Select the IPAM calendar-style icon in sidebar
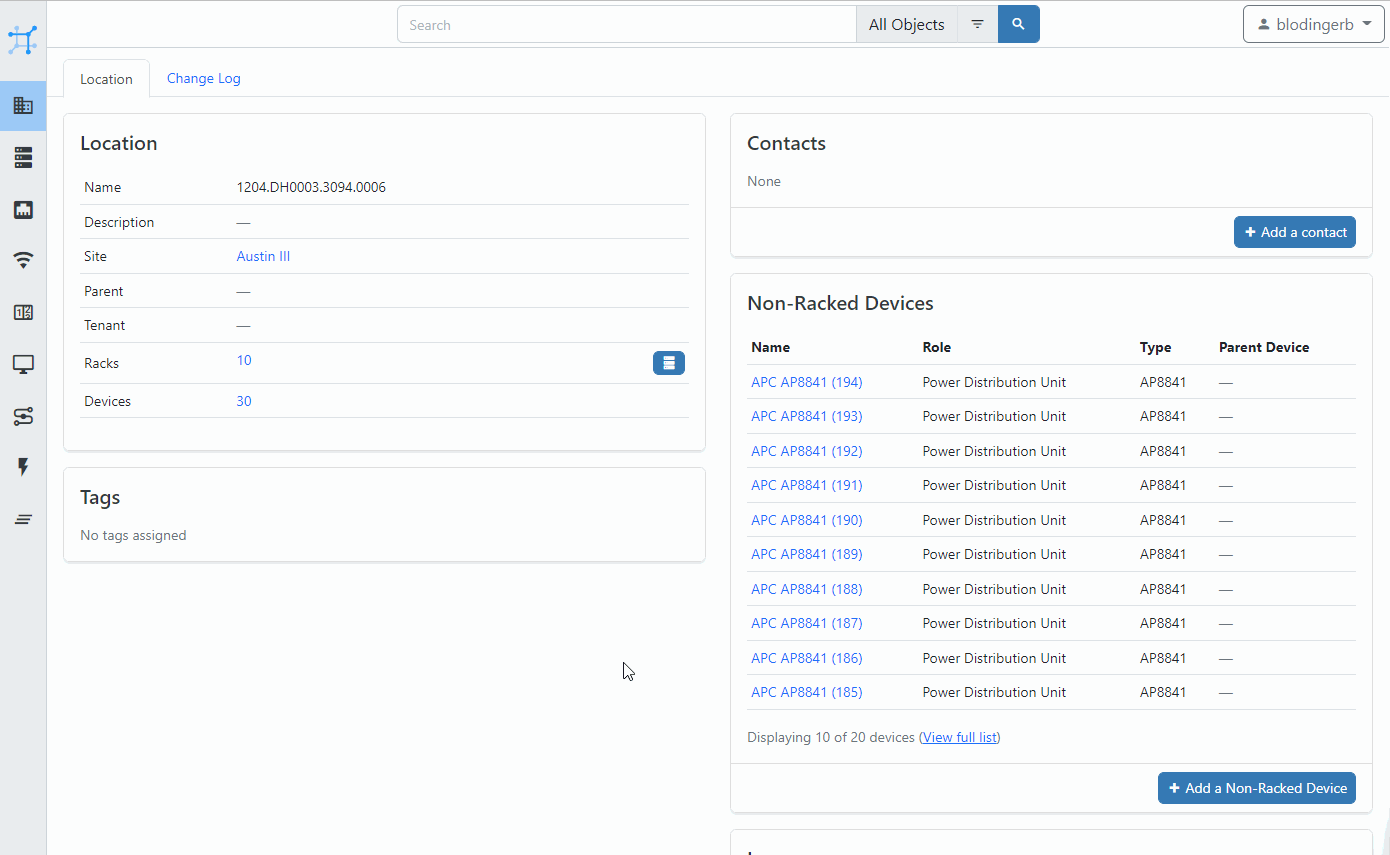1390x855 pixels. pos(23,312)
